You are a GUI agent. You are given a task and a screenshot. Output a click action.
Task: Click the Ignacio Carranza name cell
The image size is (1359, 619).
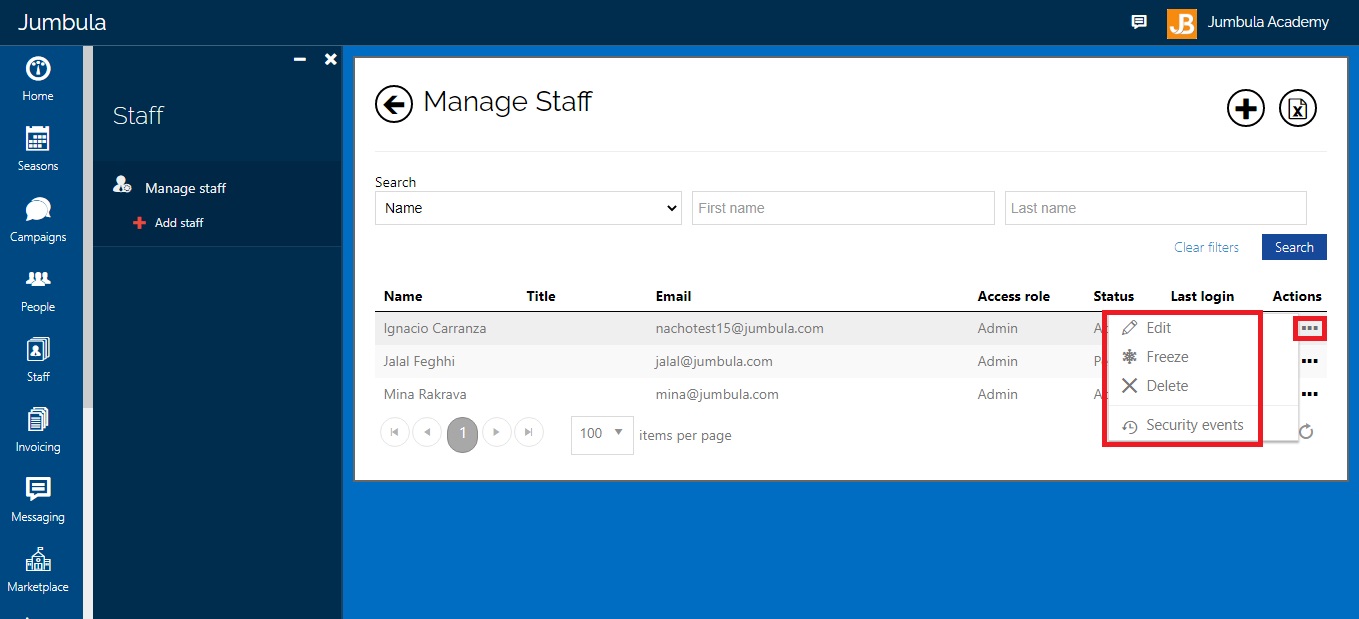pos(435,328)
